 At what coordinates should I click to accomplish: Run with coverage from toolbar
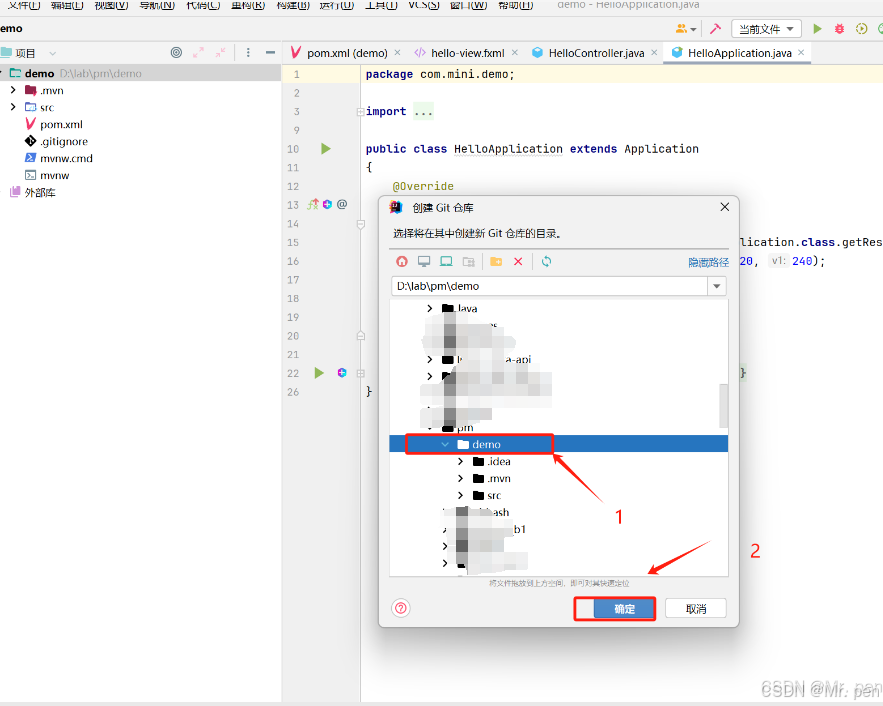point(861,28)
